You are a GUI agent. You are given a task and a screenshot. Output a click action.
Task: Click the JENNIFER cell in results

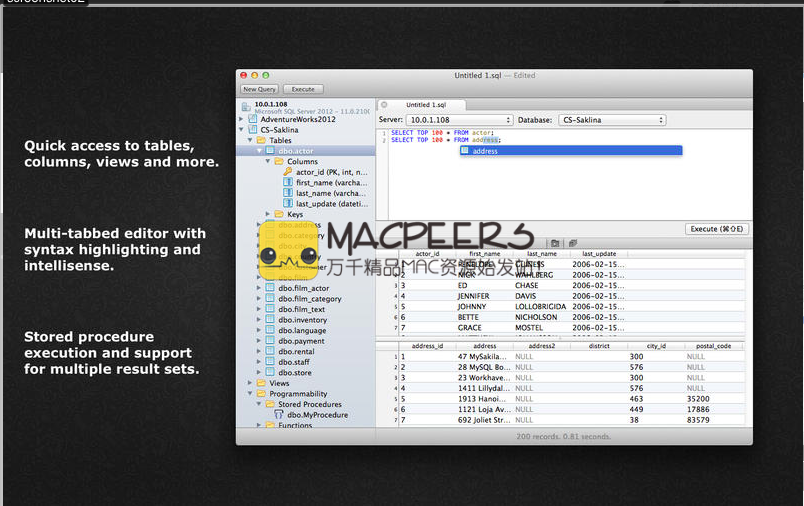473,296
